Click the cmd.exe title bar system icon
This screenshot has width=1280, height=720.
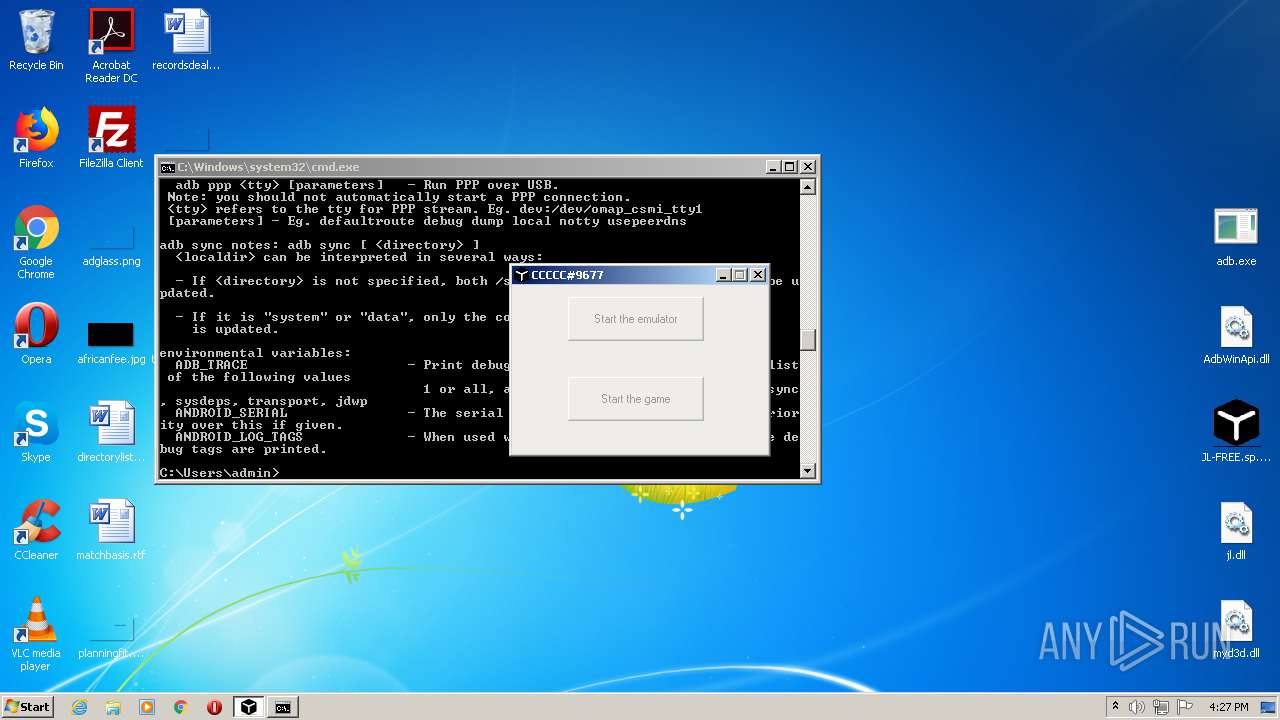(167, 167)
